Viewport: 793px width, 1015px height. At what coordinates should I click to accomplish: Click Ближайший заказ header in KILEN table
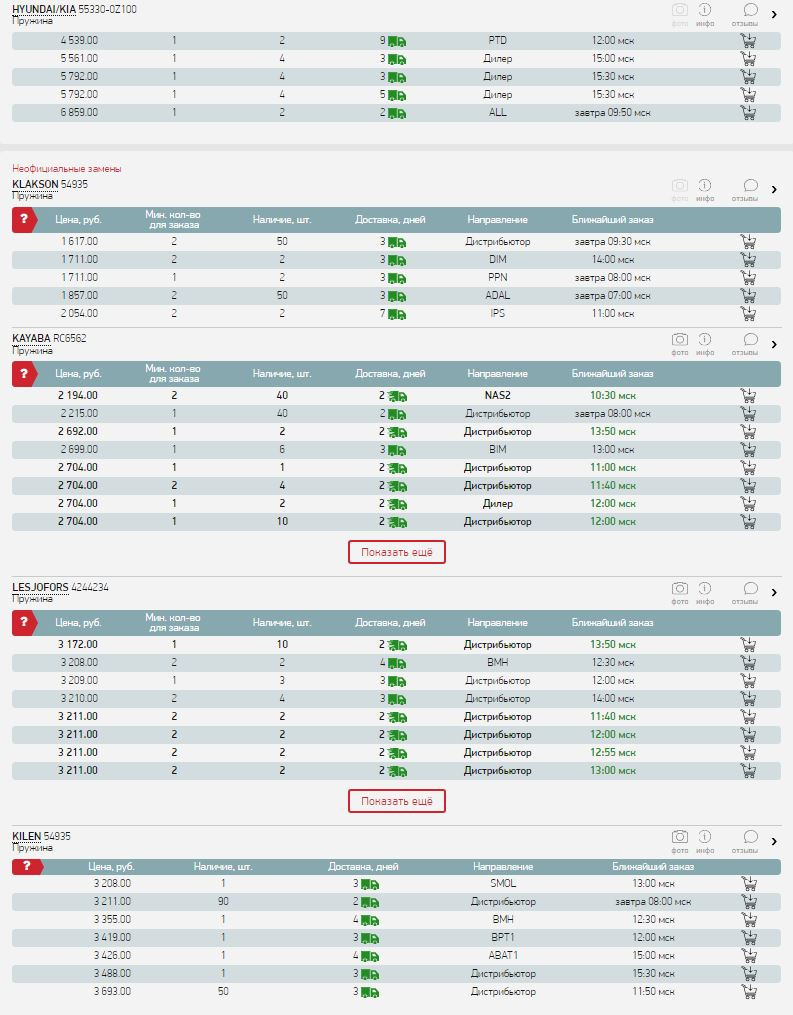click(x=653, y=867)
